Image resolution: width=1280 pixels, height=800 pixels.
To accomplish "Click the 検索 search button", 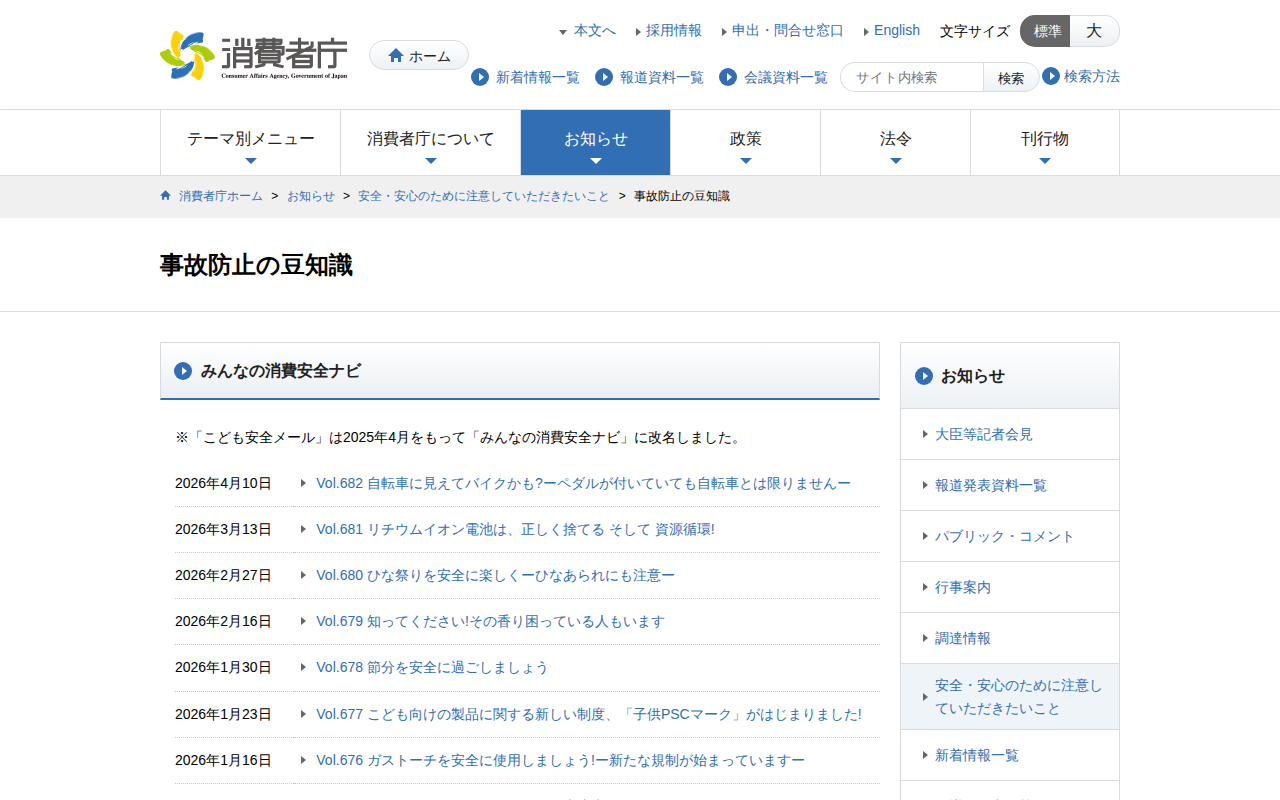I will pyautogui.click(x=1011, y=77).
